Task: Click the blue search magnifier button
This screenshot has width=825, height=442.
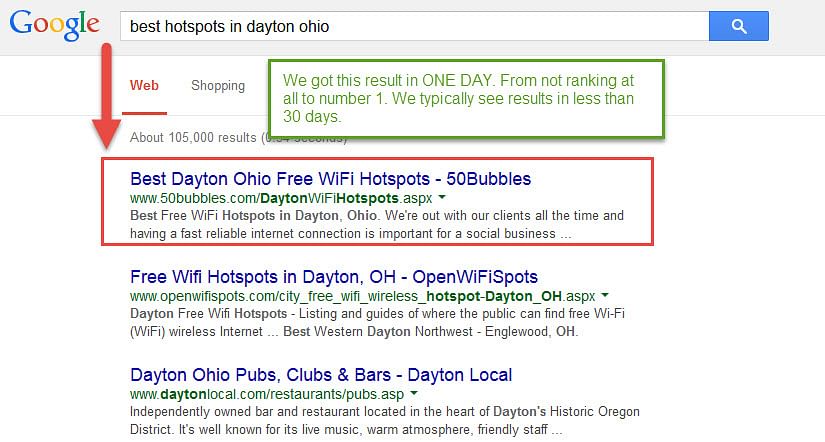Action: pos(739,26)
